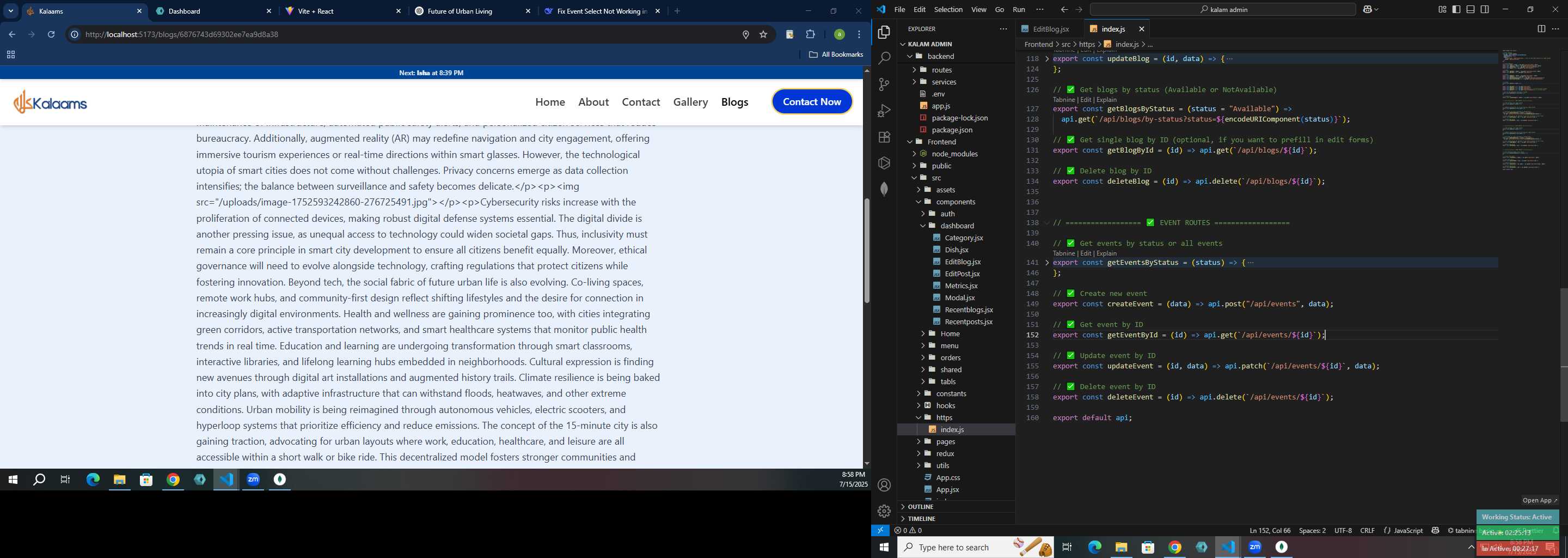Open Chrome tab search dropdown arrow

pyautogui.click(x=10, y=11)
